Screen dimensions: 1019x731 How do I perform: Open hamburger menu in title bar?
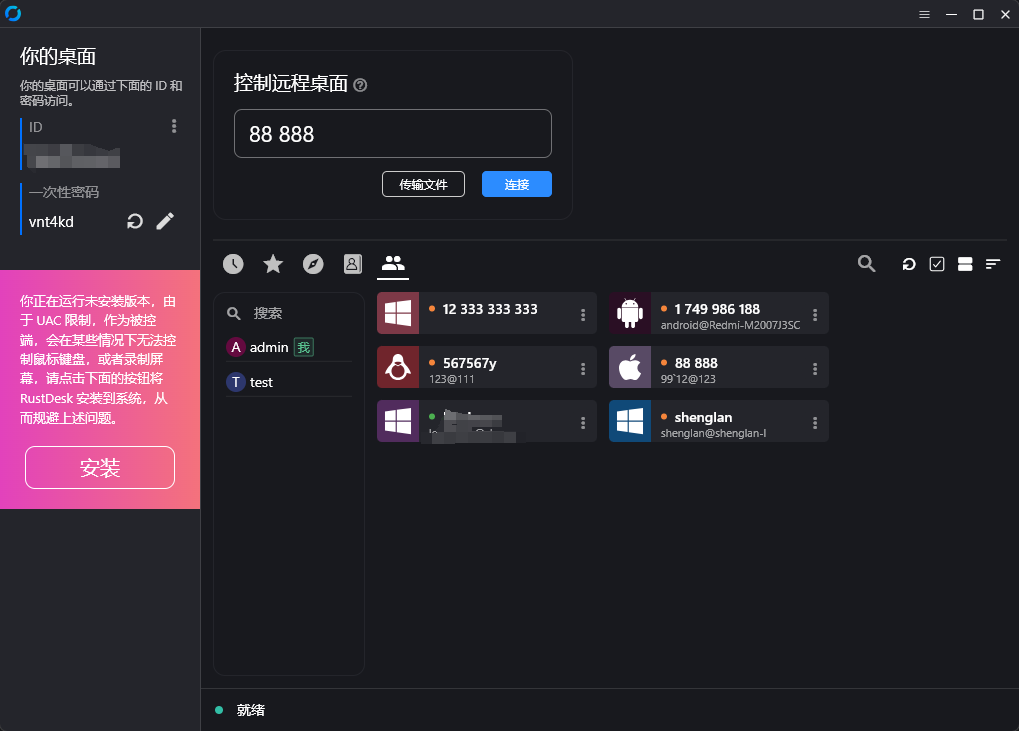[x=924, y=14]
